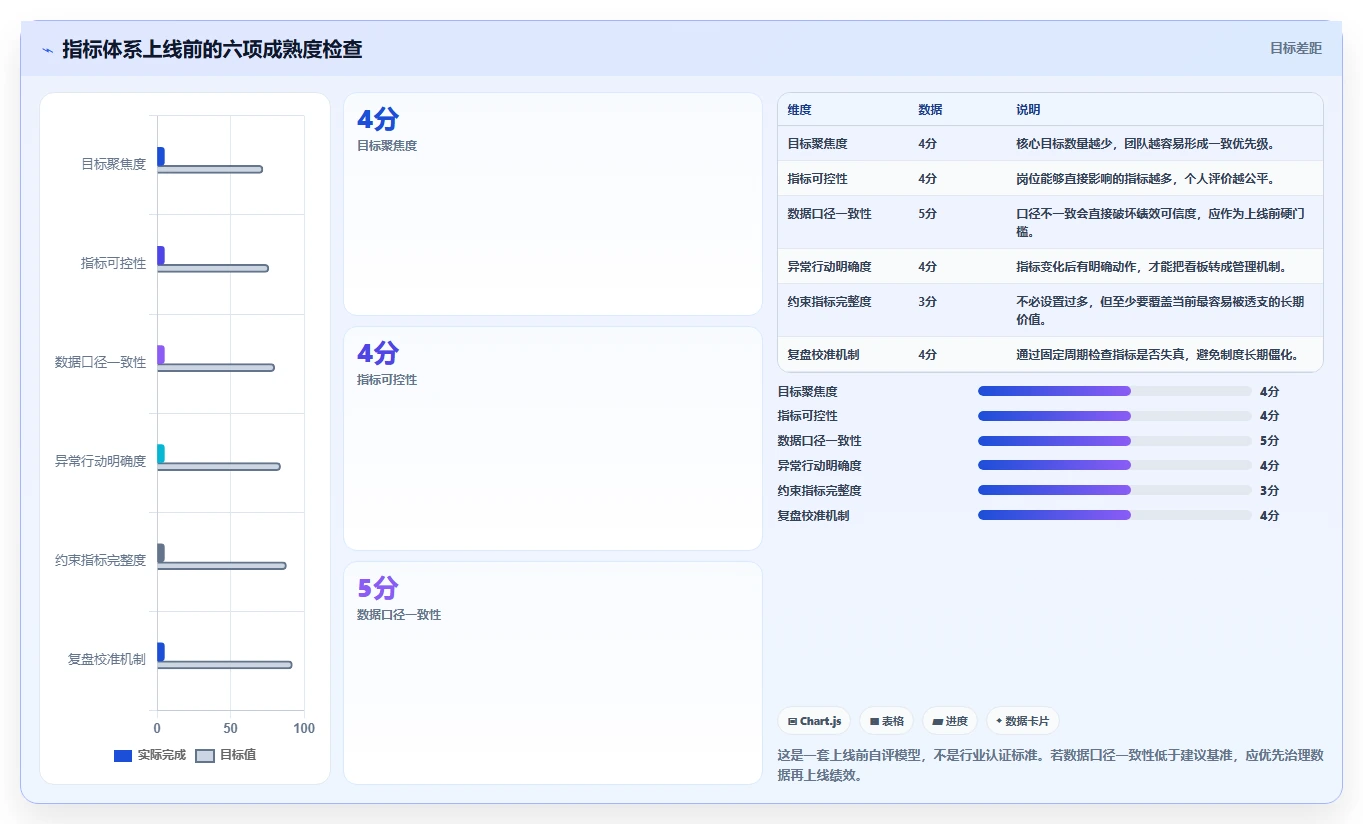1363x824 pixels.
Task: Click the 复盘校准机制 axis label in the chart
Action: pyautogui.click(x=107, y=659)
